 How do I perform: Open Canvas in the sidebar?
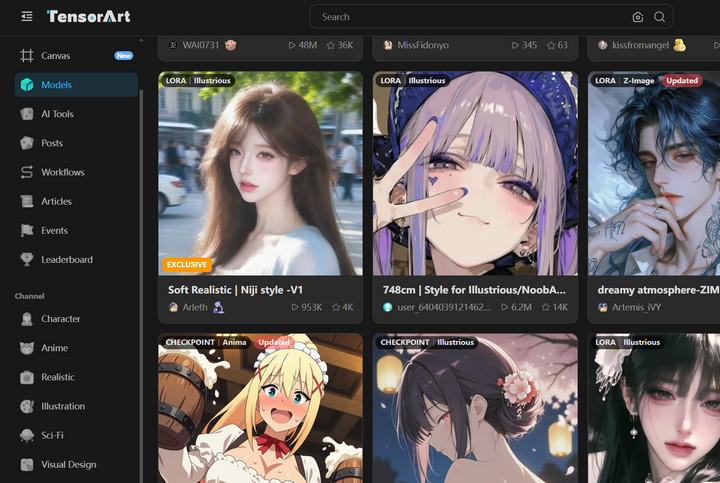(x=76, y=56)
